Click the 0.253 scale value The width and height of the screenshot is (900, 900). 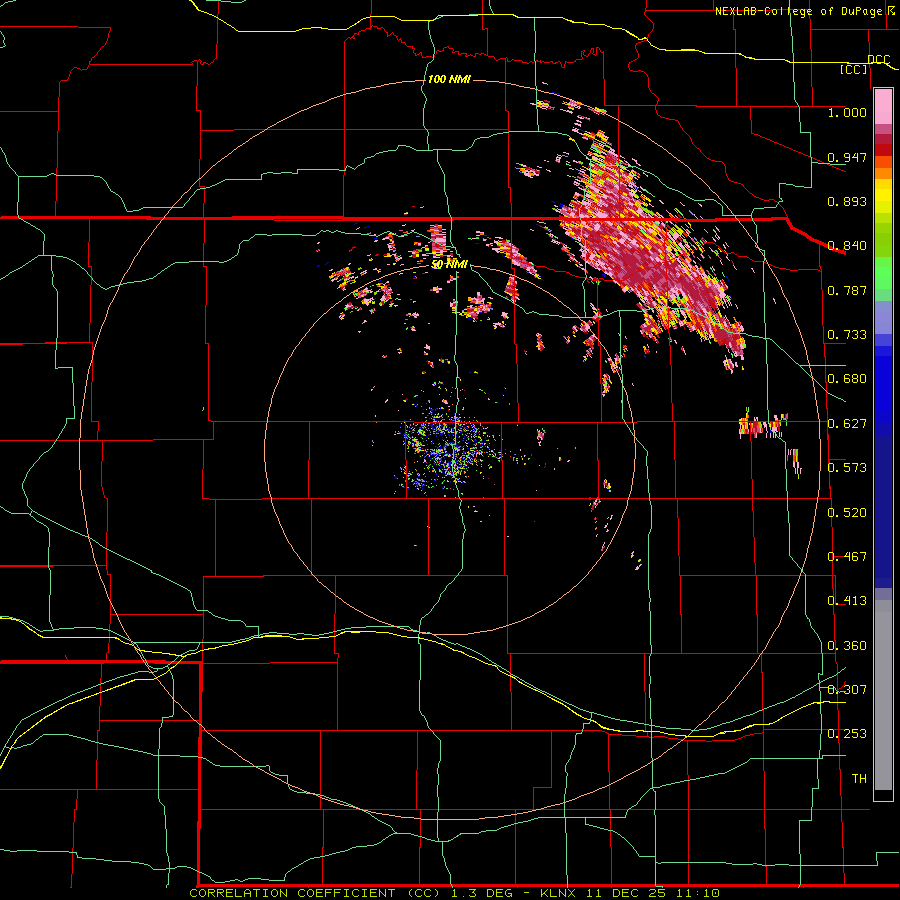(847, 734)
